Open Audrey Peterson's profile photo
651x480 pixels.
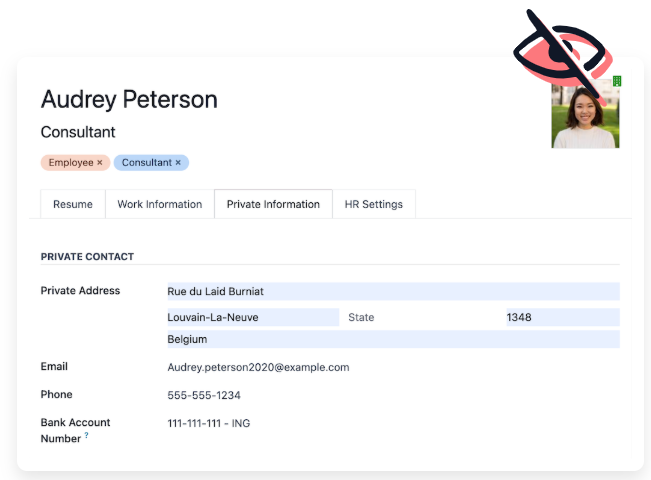(x=585, y=118)
